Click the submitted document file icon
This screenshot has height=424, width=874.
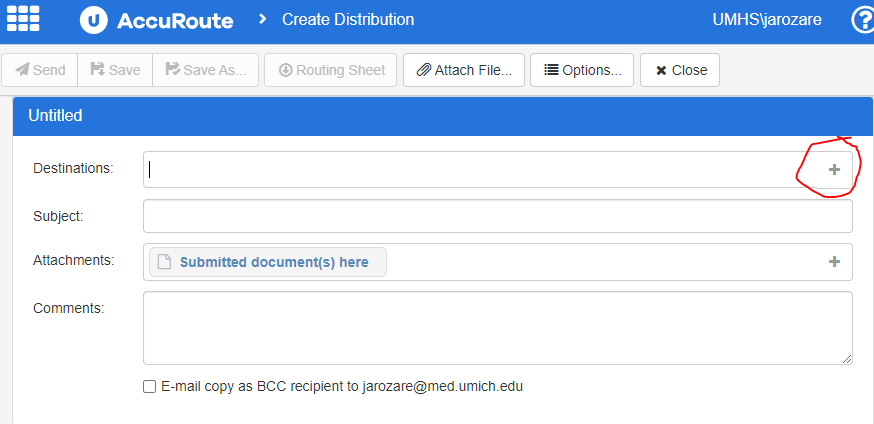(x=164, y=262)
